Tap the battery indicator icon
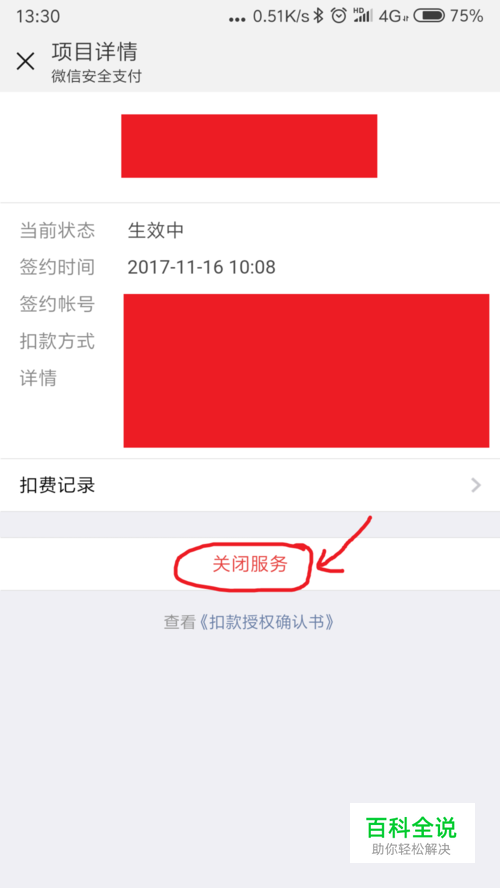Viewport: 500px width, 888px height. click(429, 16)
